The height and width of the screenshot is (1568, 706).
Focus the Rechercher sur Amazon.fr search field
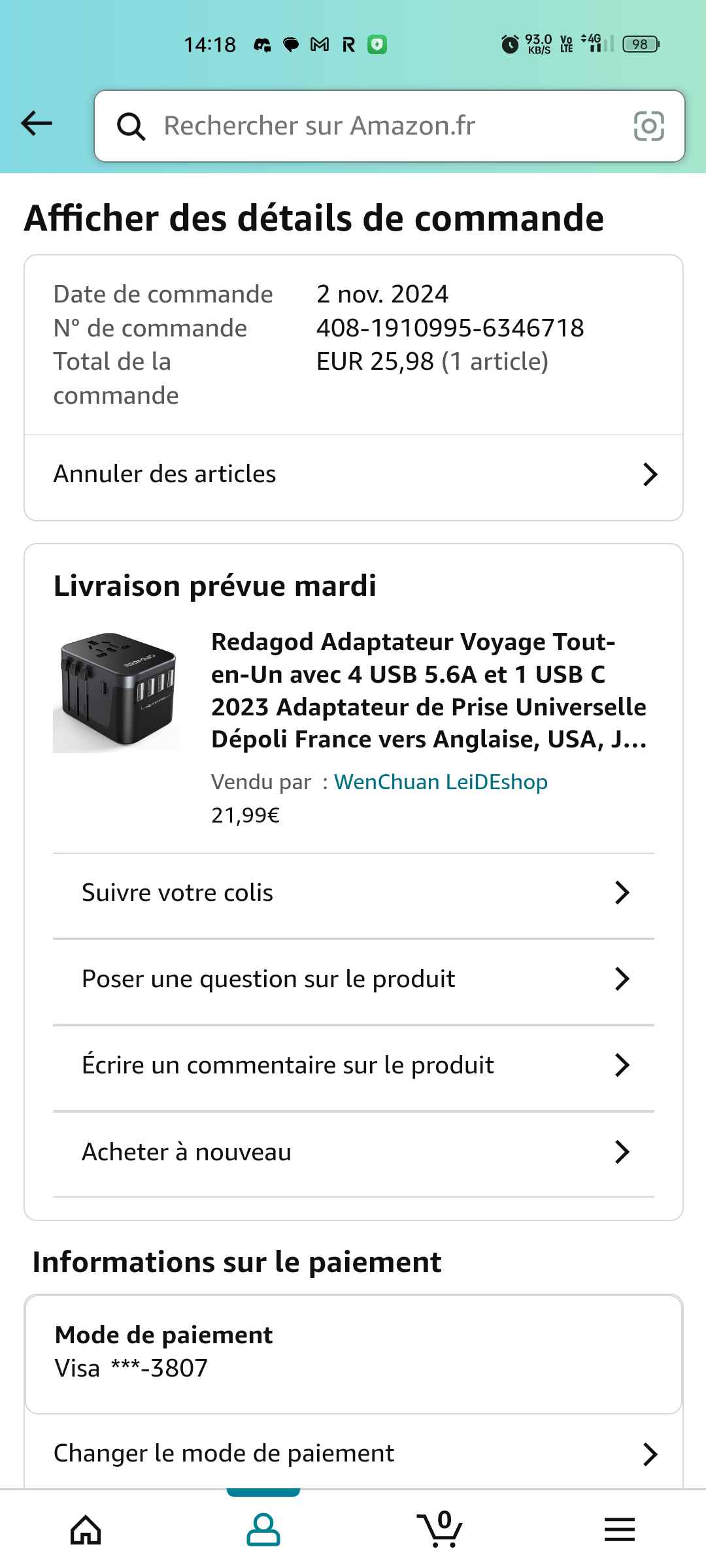coord(390,126)
